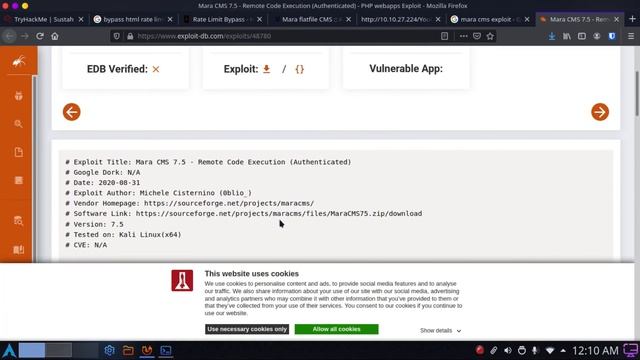This screenshot has width=640, height=360.
Task: Click the browser back button
Action: click(x=9, y=36)
